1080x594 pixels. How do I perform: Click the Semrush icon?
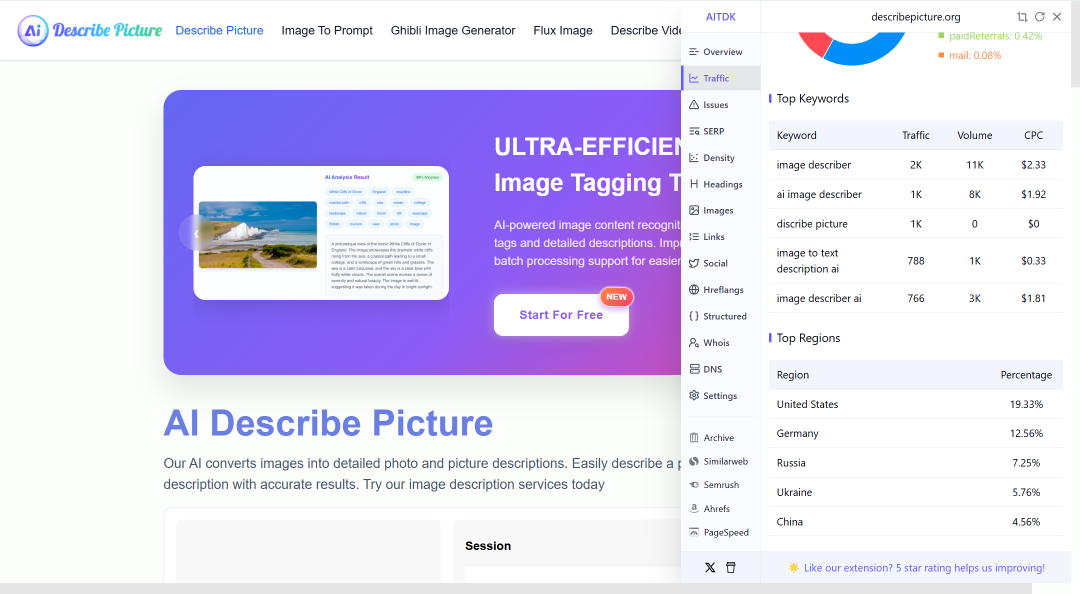pos(694,485)
